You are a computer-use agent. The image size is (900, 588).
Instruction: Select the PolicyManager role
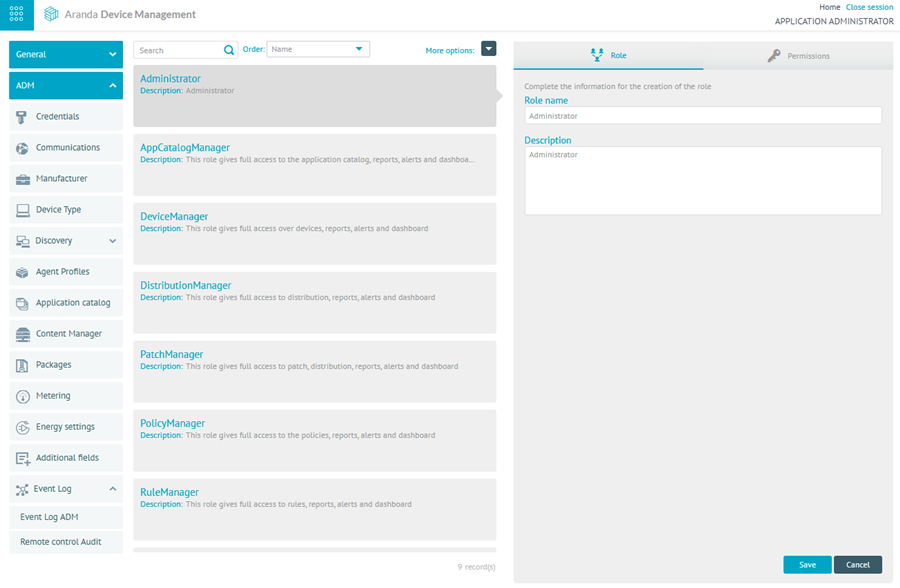[315, 440]
